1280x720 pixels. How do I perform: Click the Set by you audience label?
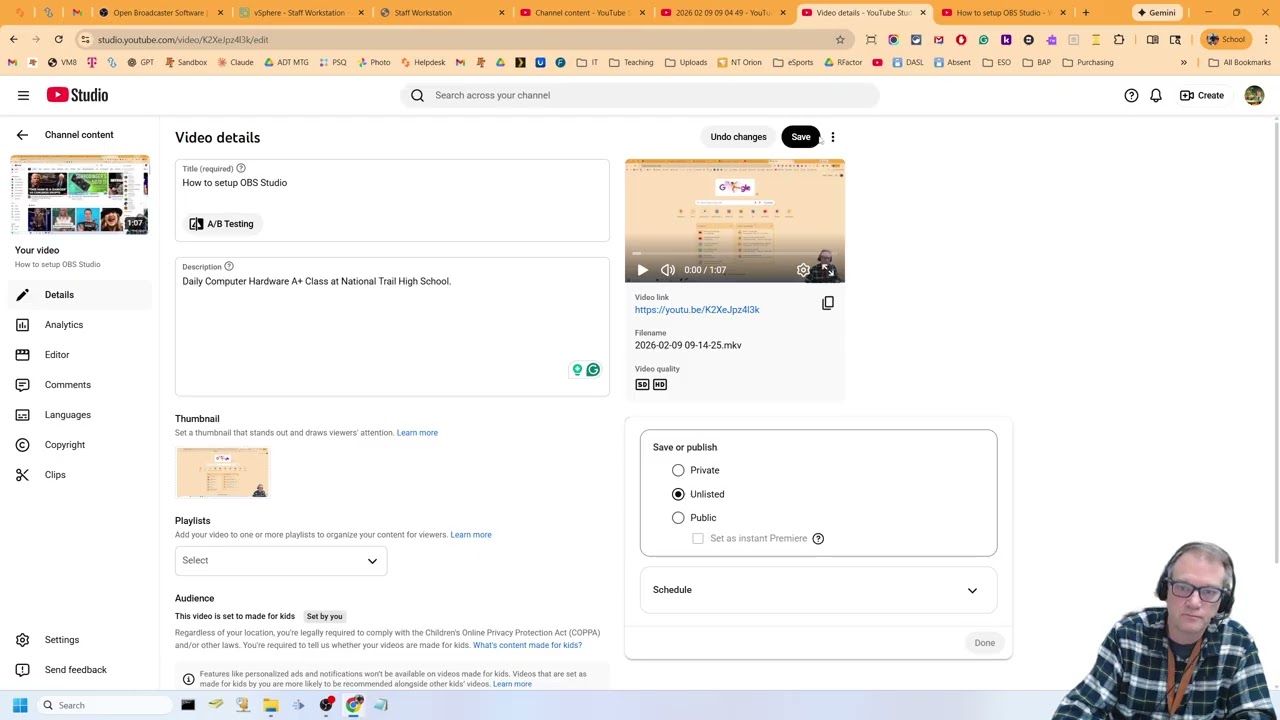(x=324, y=617)
